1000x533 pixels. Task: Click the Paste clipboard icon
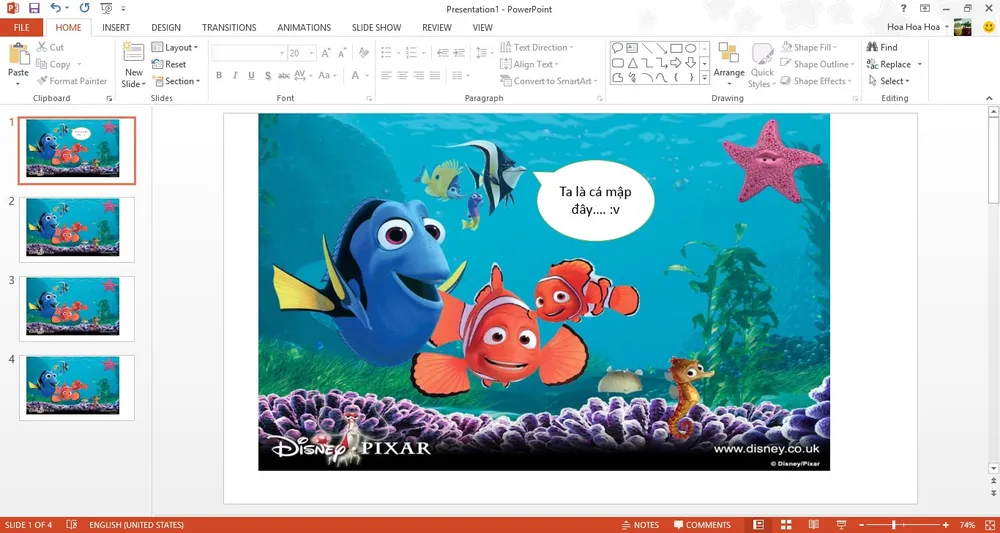[x=18, y=54]
